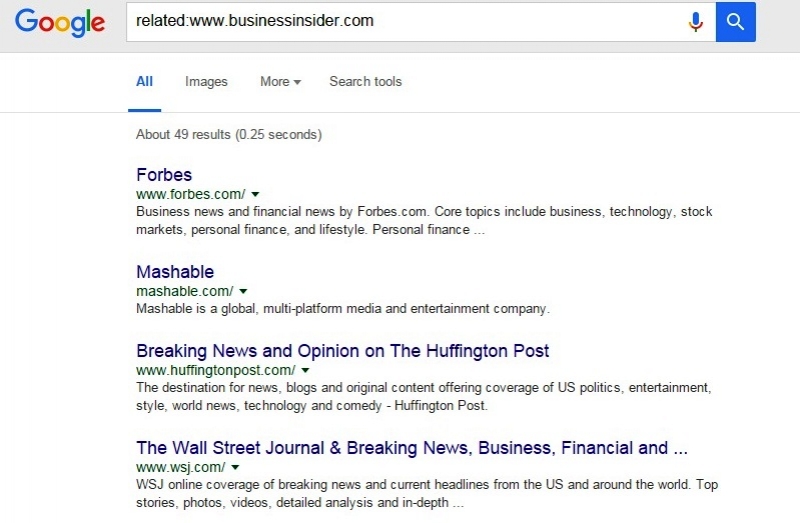The width and height of the screenshot is (800, 523).
Task: Open Huffington Post breaking news link
Action: [342, 351]
